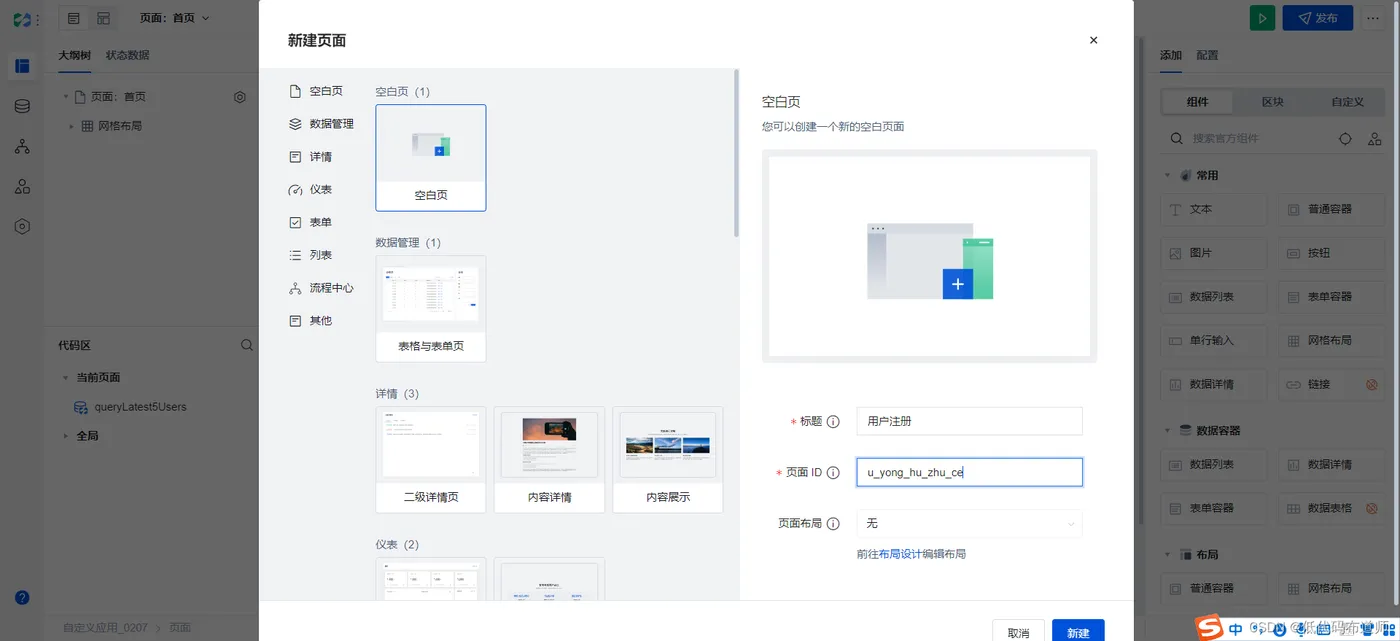The width and height of the screenshot is (1400, 641).
Task: Select the 空白页 template thumbnail
Action: point(431,158)
